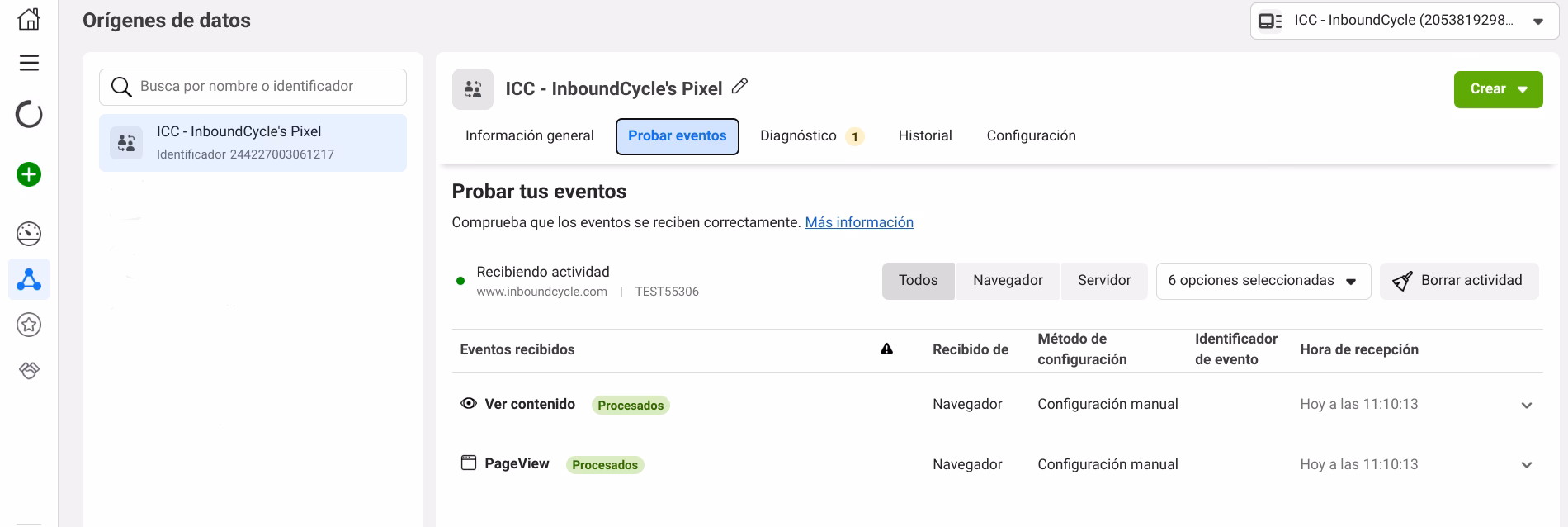Click the search magnifier icon

click(x=121, y=87)
